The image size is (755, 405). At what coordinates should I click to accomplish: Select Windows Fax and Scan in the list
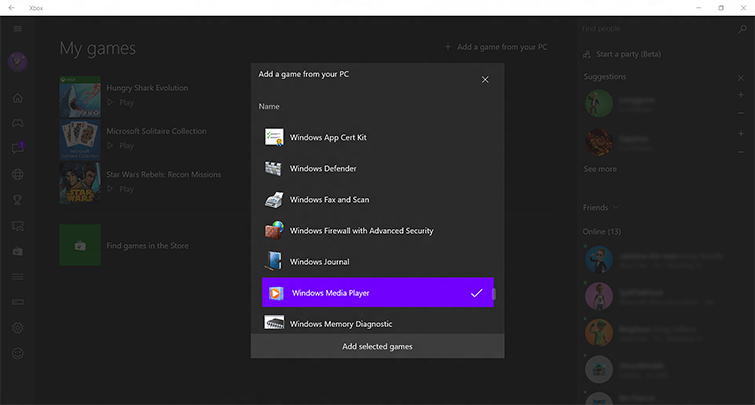378,199
